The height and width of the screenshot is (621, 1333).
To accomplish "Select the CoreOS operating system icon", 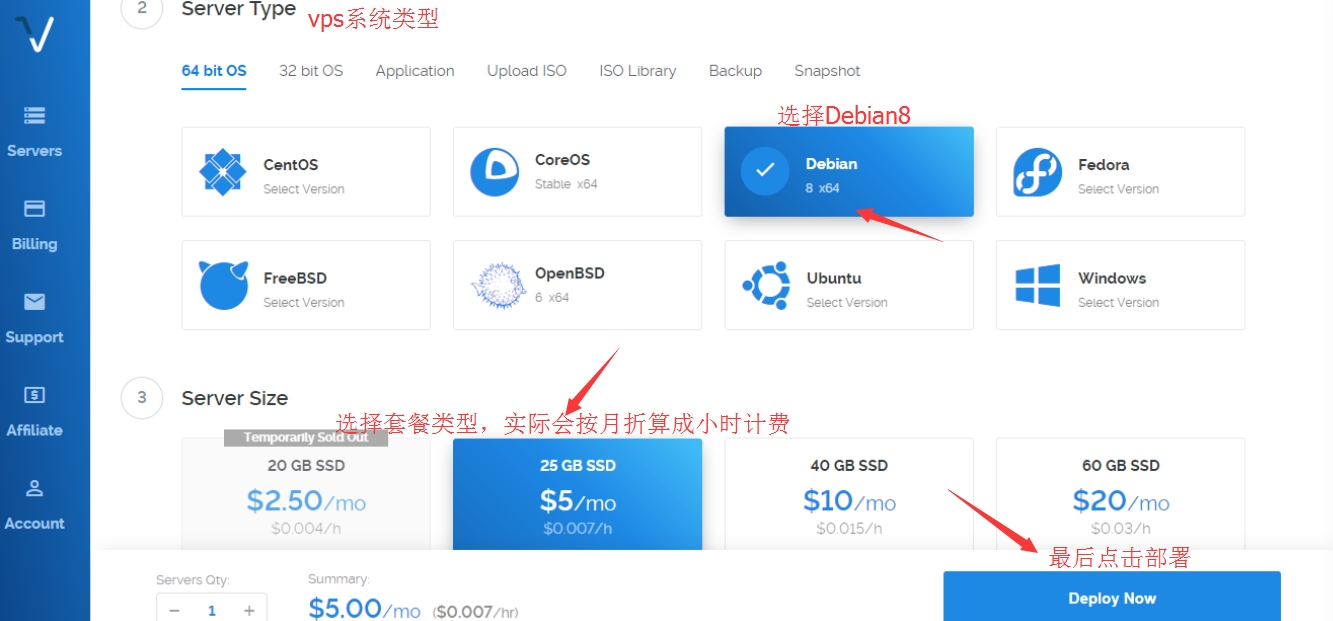I will tap(495, 172).
